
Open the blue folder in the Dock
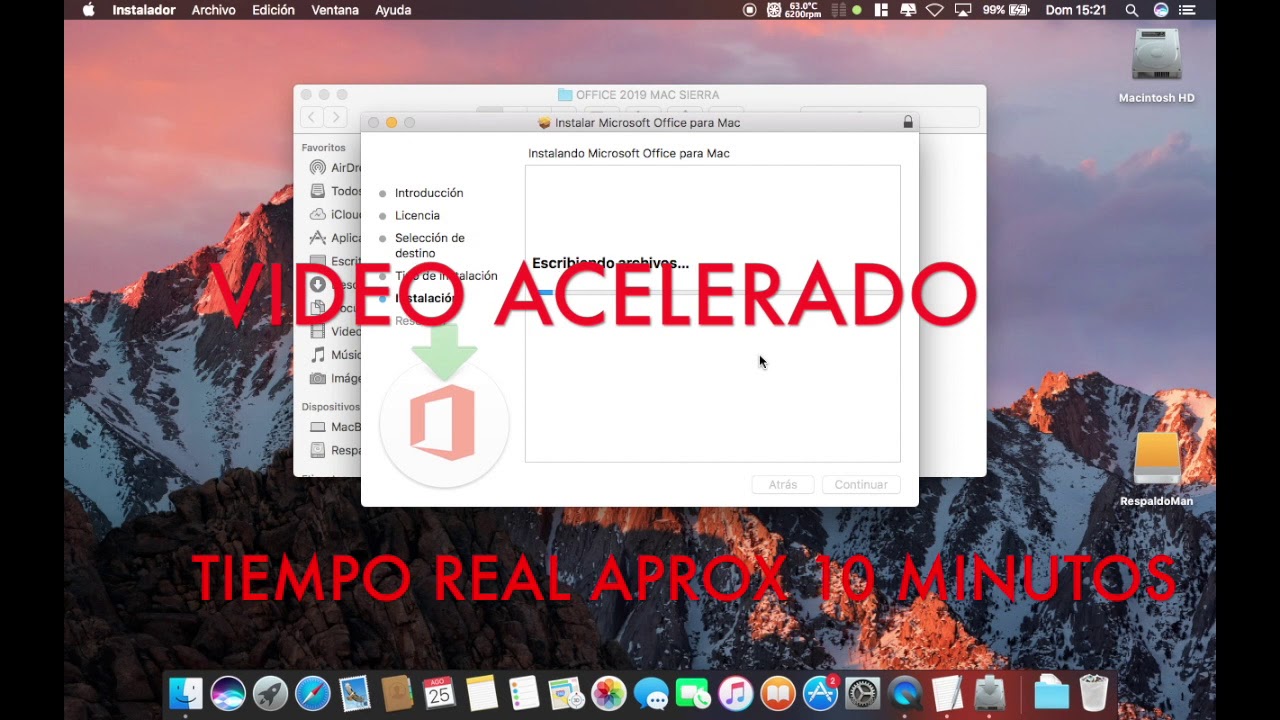click(x=1051, y=693)
